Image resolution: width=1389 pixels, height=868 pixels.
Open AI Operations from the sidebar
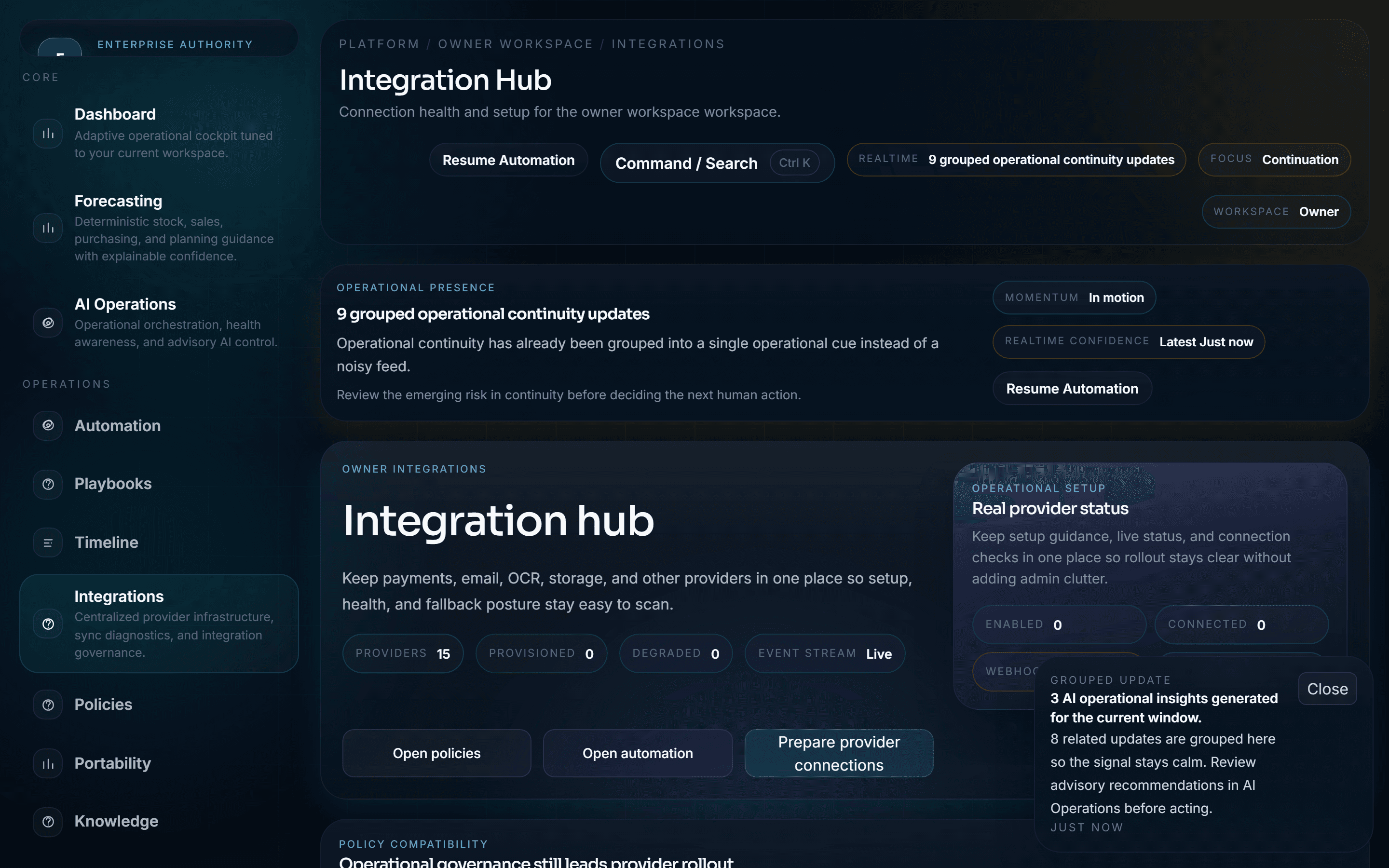(159, 322)
